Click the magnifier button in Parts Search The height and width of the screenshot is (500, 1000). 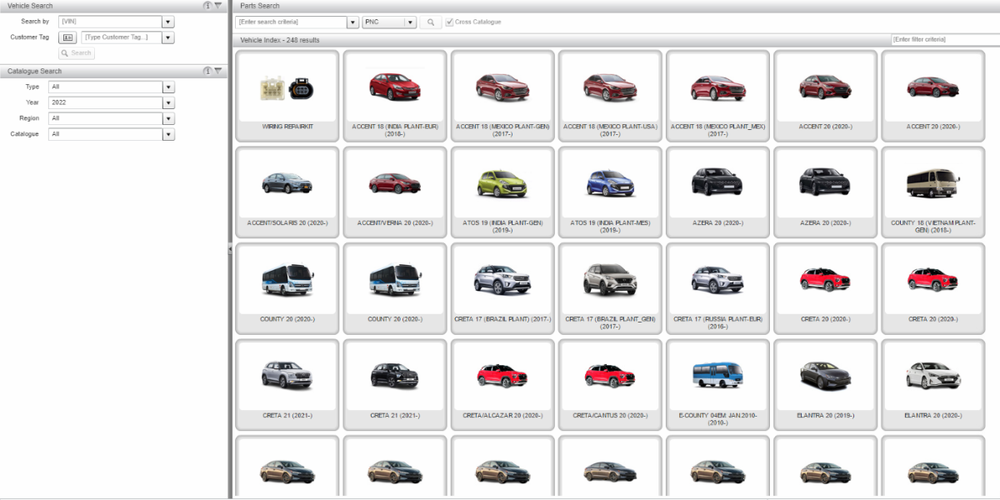click(430, 22)
